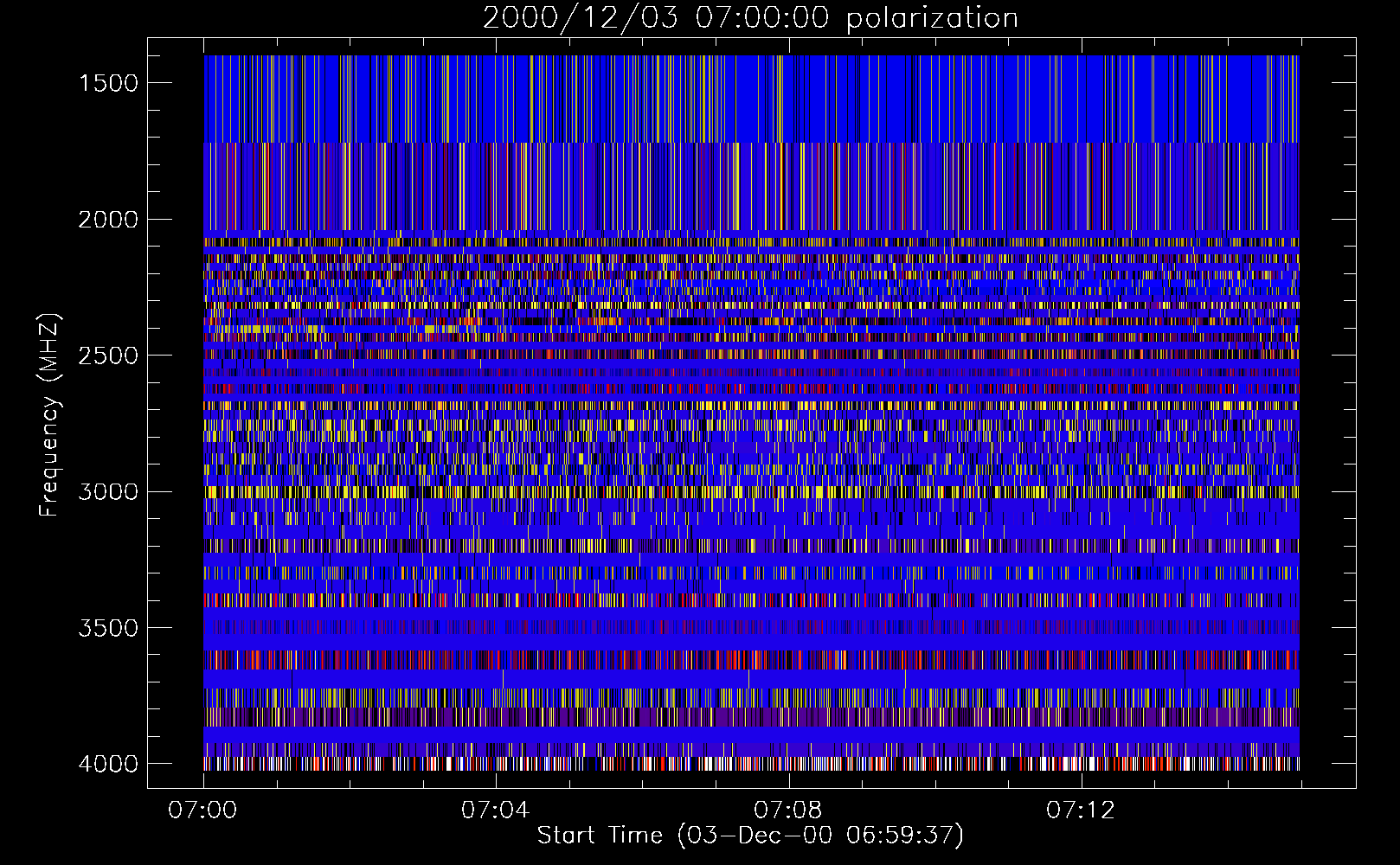Click the 'Start Time (03-Dec-00 06:59:37)' axis title

(x=750, y=836)
